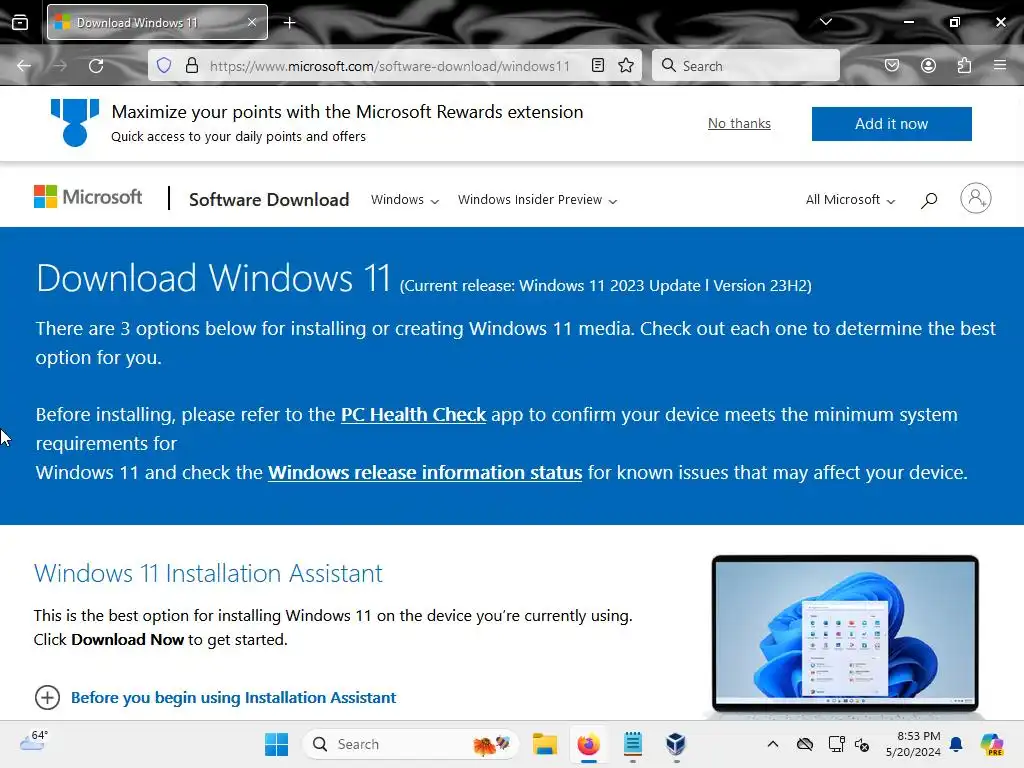Go back using the back arrow
Viewport: 1024px width, 768px height.
tap(24, 66)
